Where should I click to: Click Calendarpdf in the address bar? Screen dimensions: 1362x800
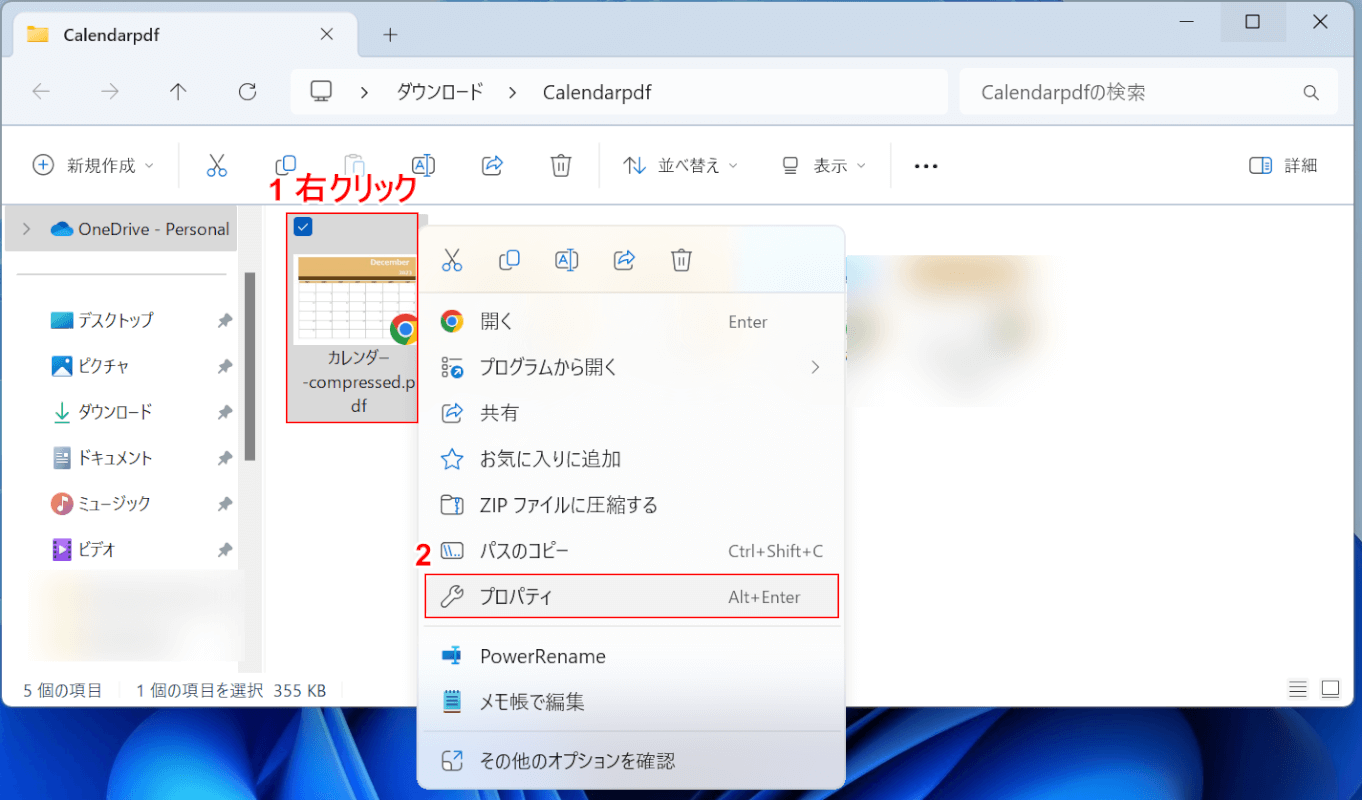[x=597, y=92]
